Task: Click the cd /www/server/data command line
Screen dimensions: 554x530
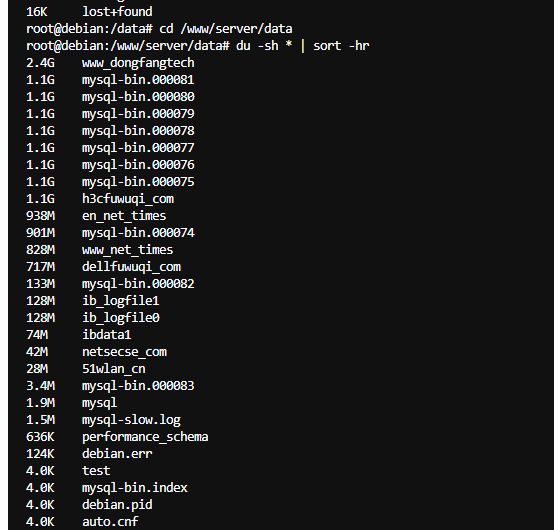Action: click(x=226, y=29)
